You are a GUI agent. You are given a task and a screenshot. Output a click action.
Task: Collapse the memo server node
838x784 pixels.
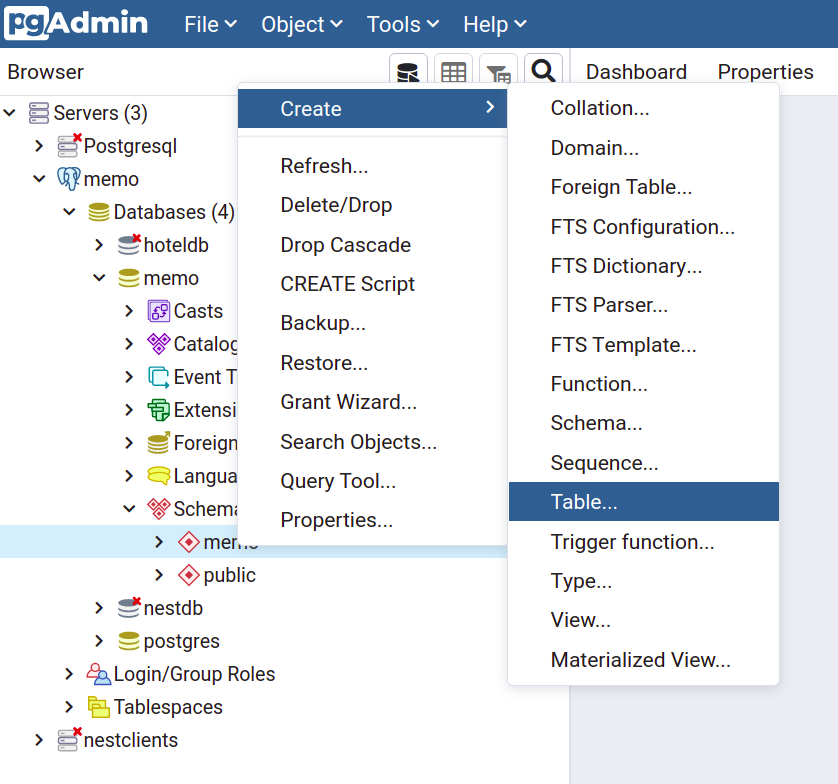[39, 178]
